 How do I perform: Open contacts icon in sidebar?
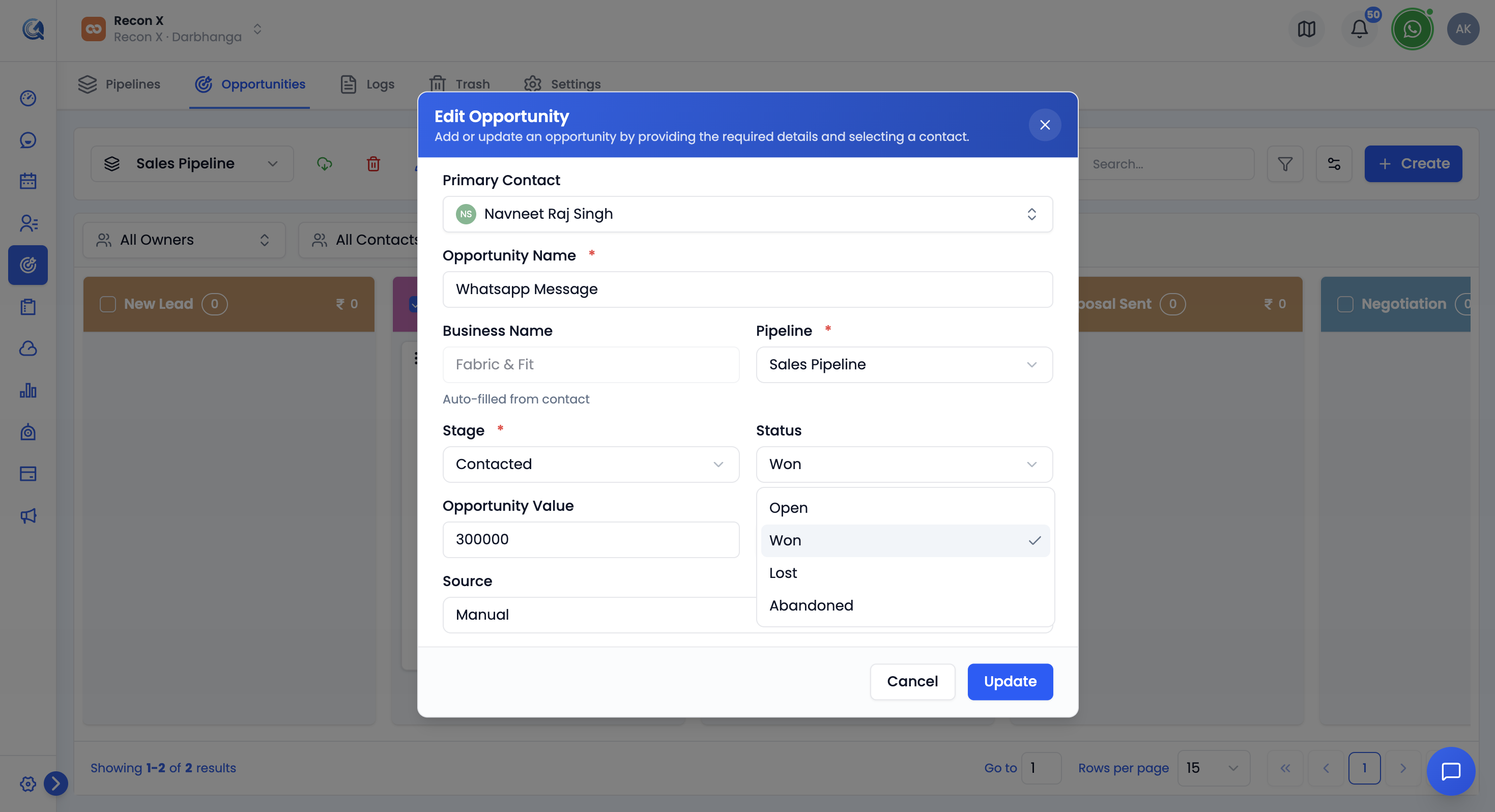click(x=28, y=223)
